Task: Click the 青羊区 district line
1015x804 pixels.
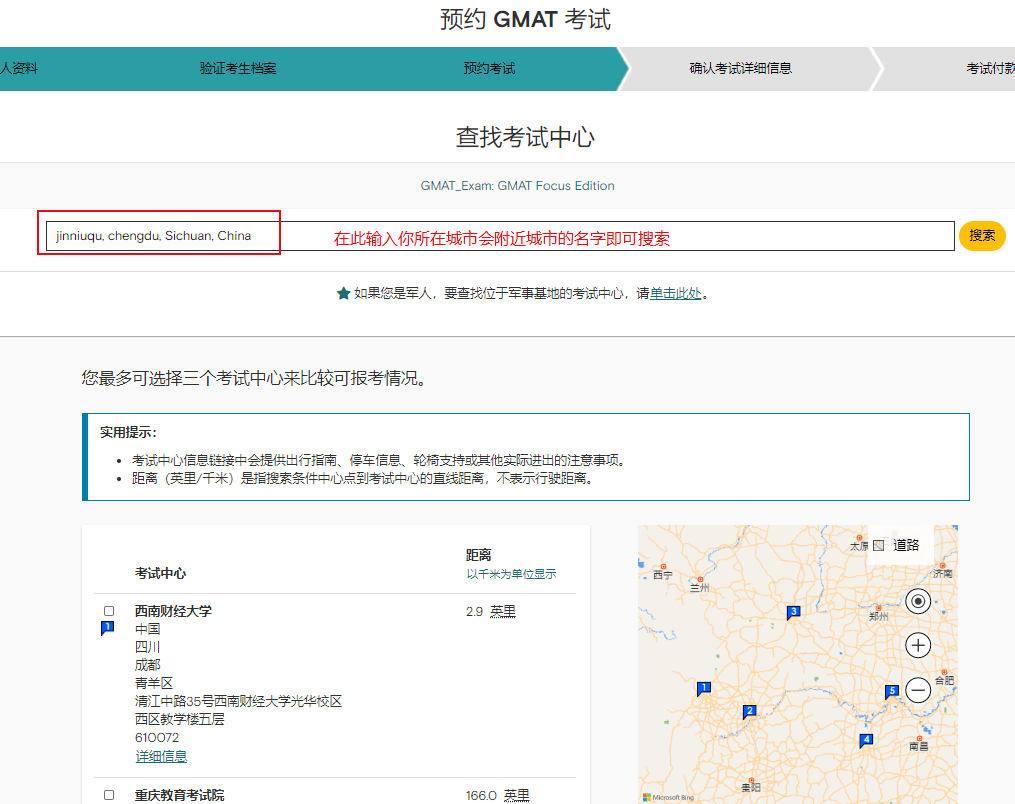Action: coord(153,683)
